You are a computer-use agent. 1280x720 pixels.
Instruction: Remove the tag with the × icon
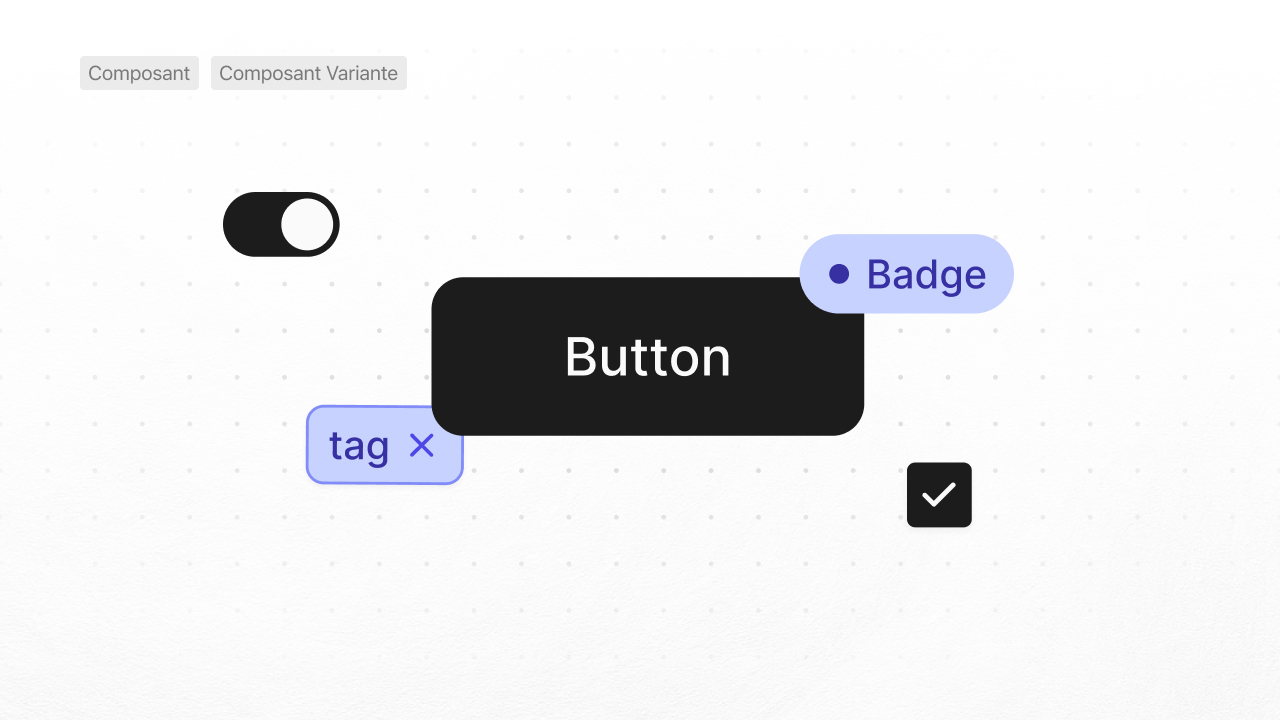coord(422,446)
